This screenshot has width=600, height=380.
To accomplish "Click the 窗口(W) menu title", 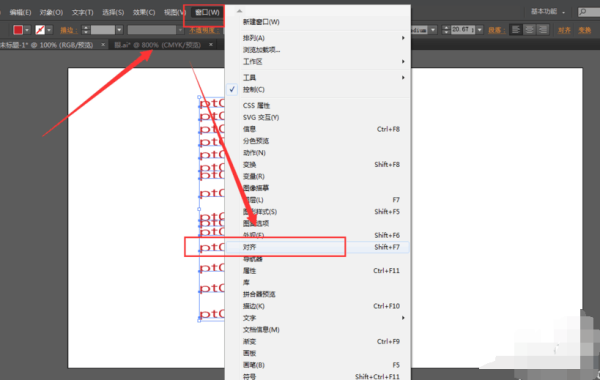I will point(207,13).
